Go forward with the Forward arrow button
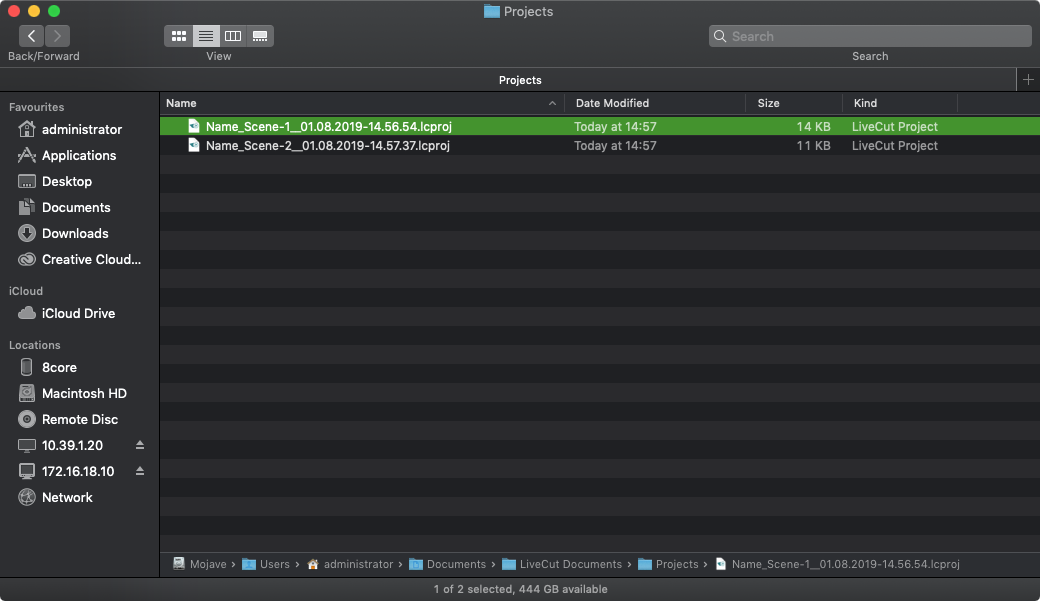This screenshot has width=1040, height=601. point(57,36)
